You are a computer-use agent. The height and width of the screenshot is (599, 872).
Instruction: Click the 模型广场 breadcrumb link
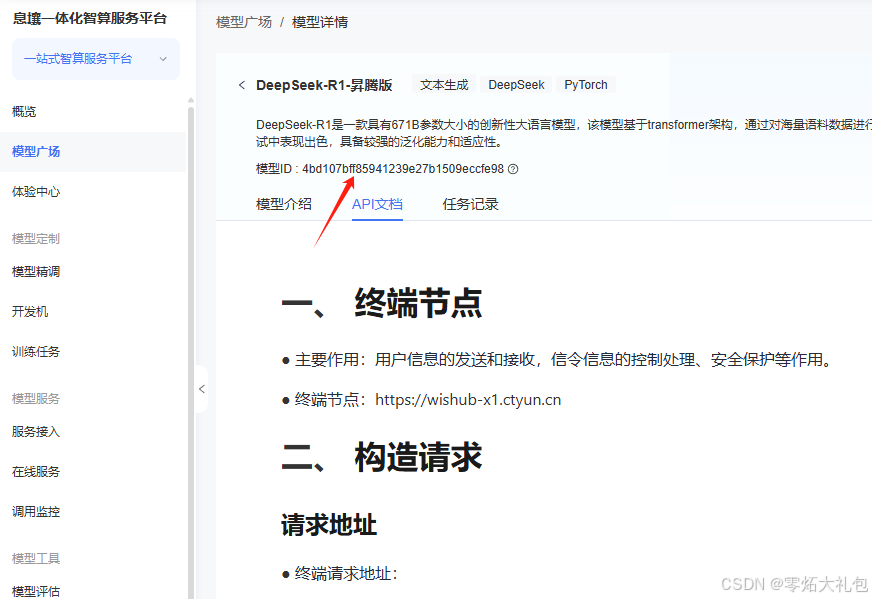[244, 22]
